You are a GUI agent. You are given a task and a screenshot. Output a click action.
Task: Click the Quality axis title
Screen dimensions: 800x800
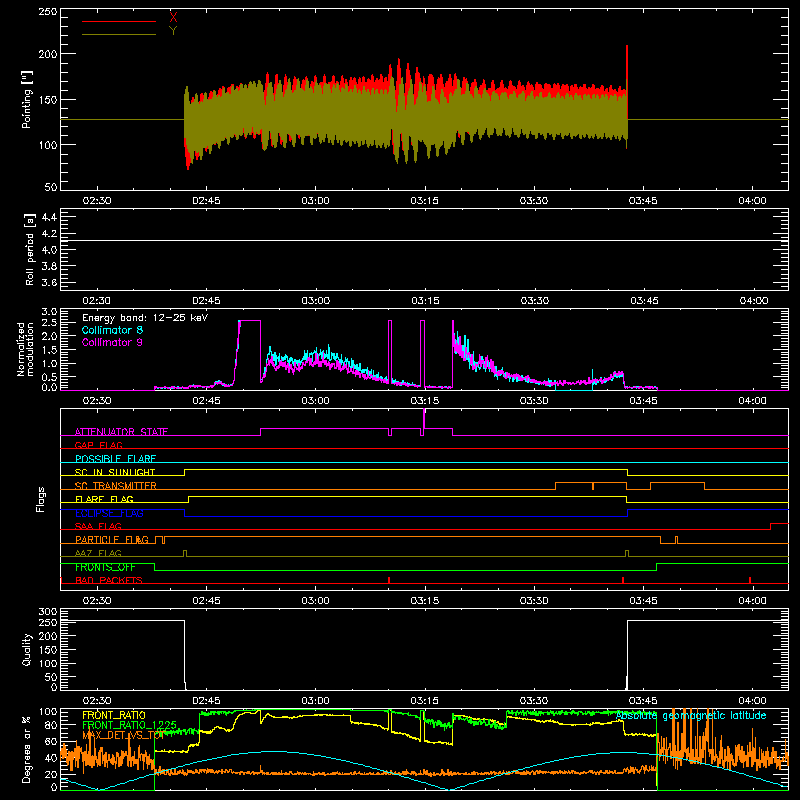[27, 649]
